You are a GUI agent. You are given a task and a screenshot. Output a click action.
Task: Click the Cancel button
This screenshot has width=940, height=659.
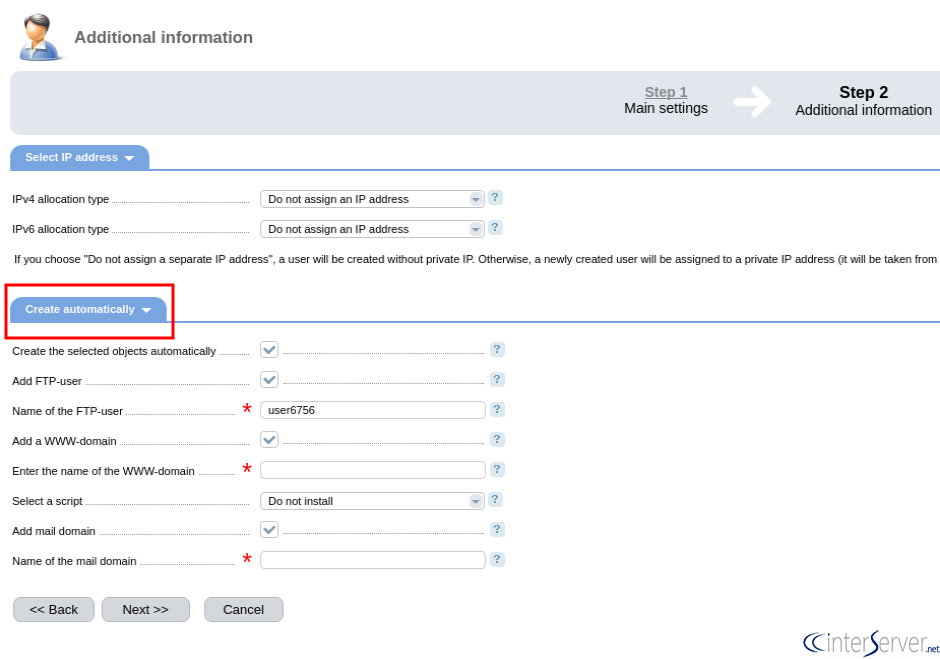point(243,609)
